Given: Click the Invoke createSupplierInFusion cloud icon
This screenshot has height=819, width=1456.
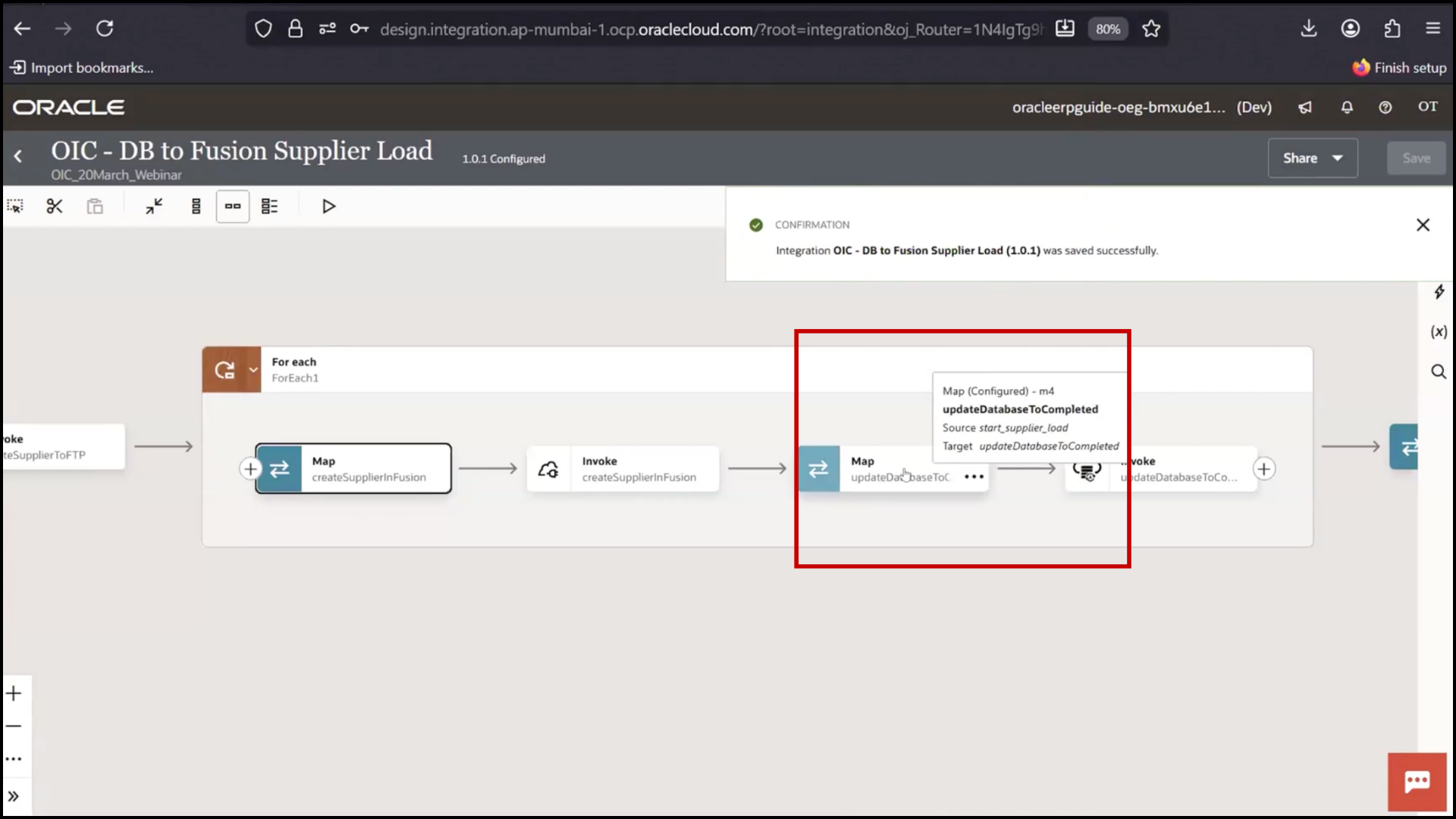Looking at the screenshot, I should coord(548,469).
